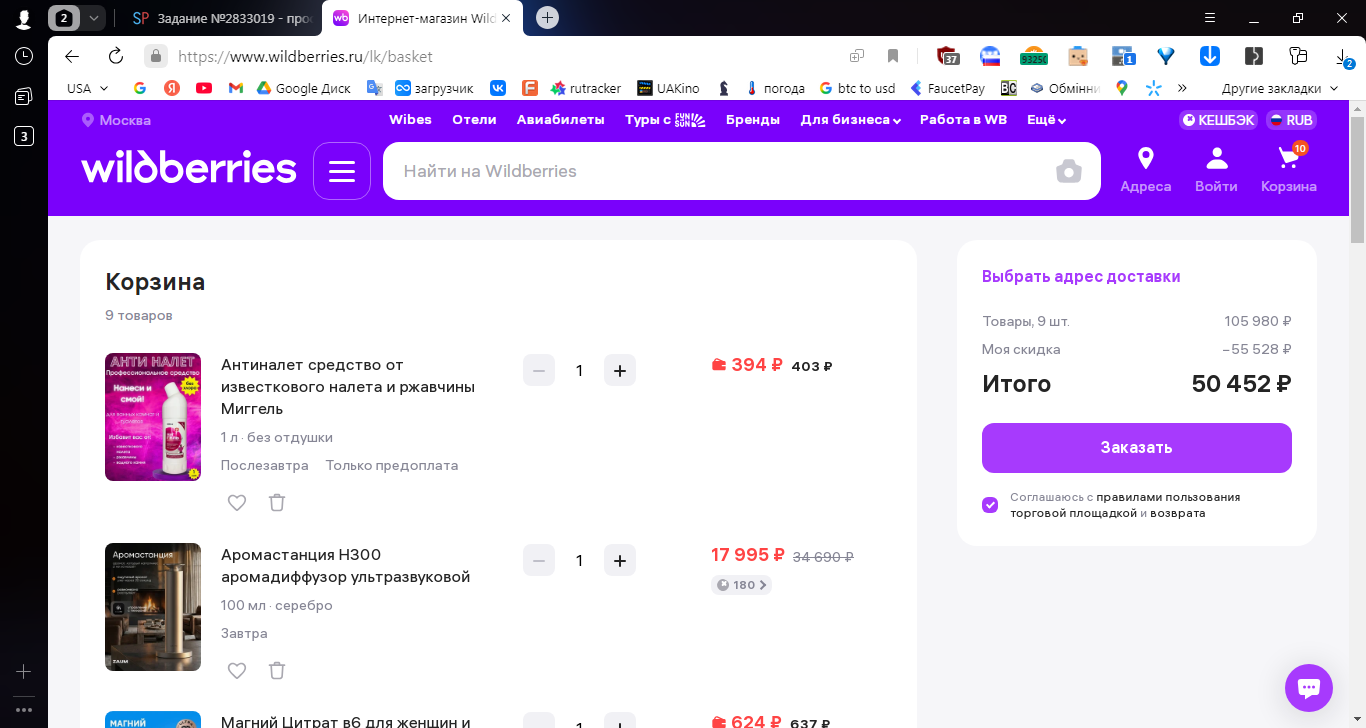Add Антиналет item to favorites heart
The width and height of the screenshot is (1366, 728).
point(237,502)
